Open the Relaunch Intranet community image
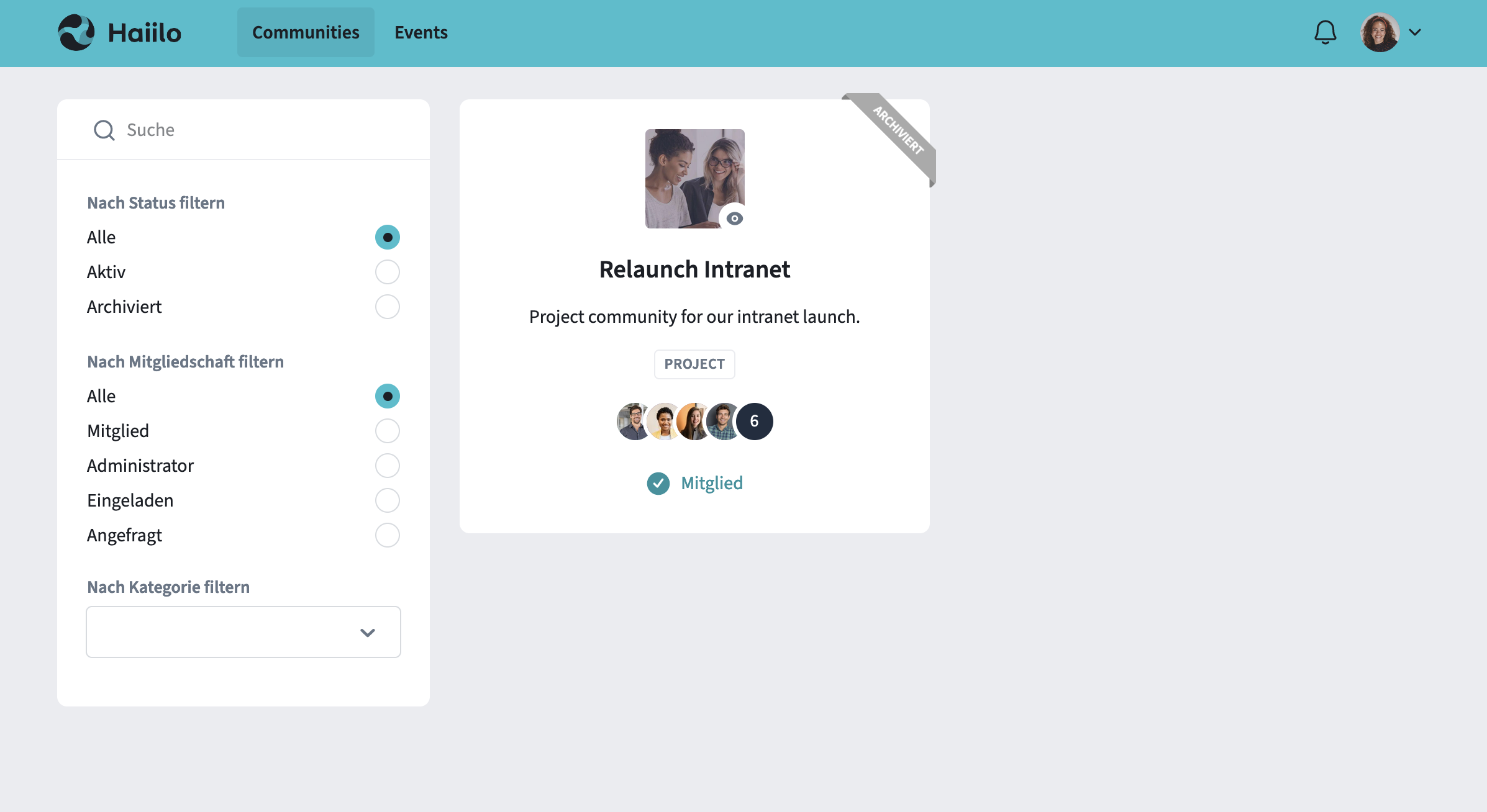This screenshot has width=1487, height=812. point(694,179)
